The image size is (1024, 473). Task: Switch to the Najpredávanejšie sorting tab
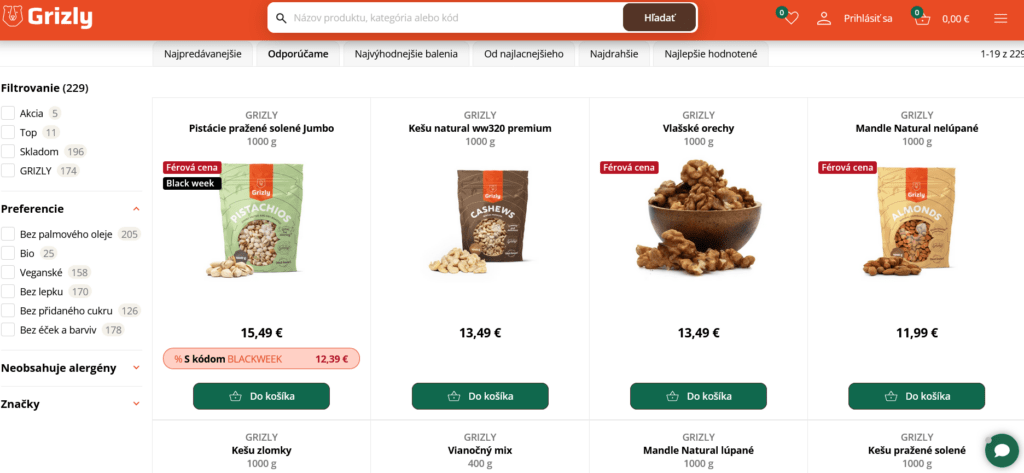pyautogui.click(x=202, y=54)
